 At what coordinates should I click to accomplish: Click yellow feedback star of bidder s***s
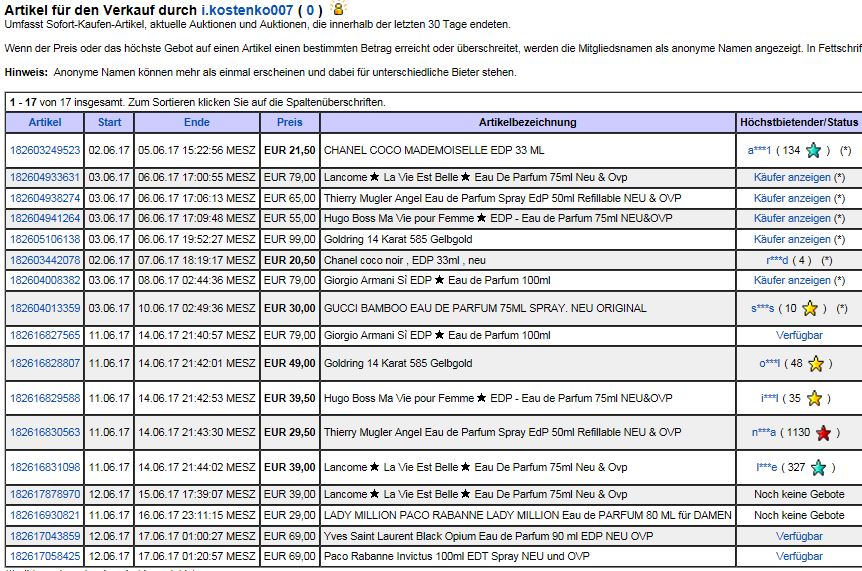pos(810,308)
